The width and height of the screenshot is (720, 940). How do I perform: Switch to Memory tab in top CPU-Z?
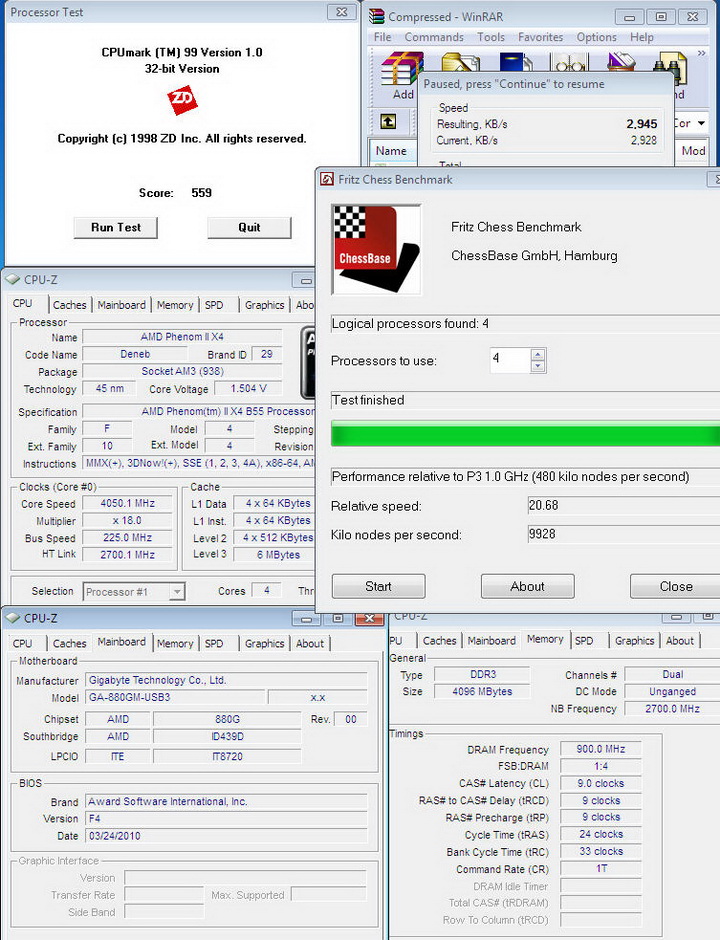tap(175, 305)
